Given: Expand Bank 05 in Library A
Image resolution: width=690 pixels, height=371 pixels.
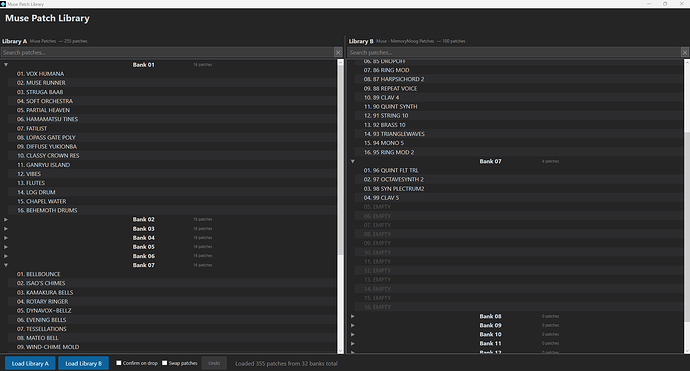Looking at the screenshot, I should point(6,247).
